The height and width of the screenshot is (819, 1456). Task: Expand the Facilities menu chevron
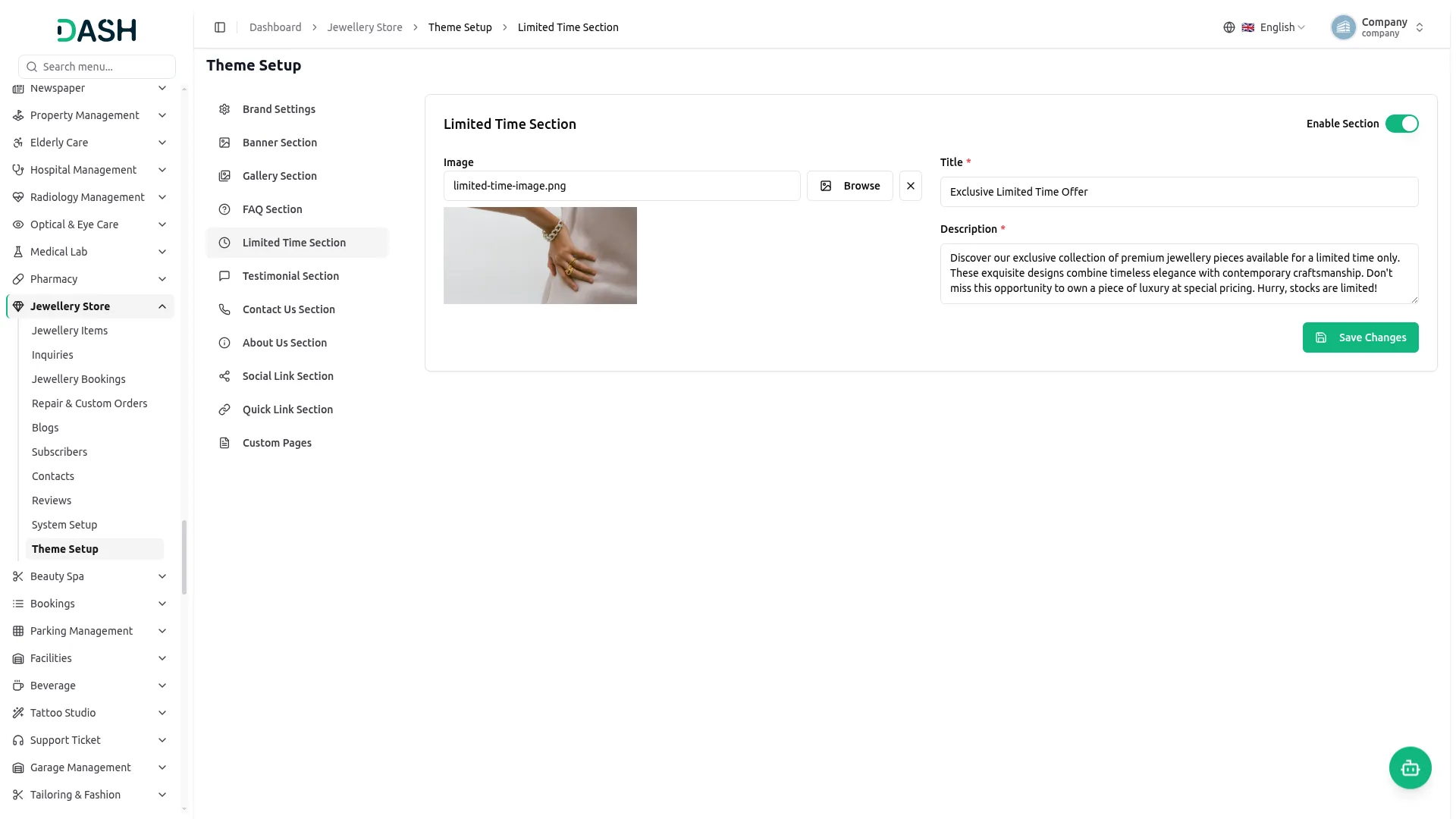point(162,658)
